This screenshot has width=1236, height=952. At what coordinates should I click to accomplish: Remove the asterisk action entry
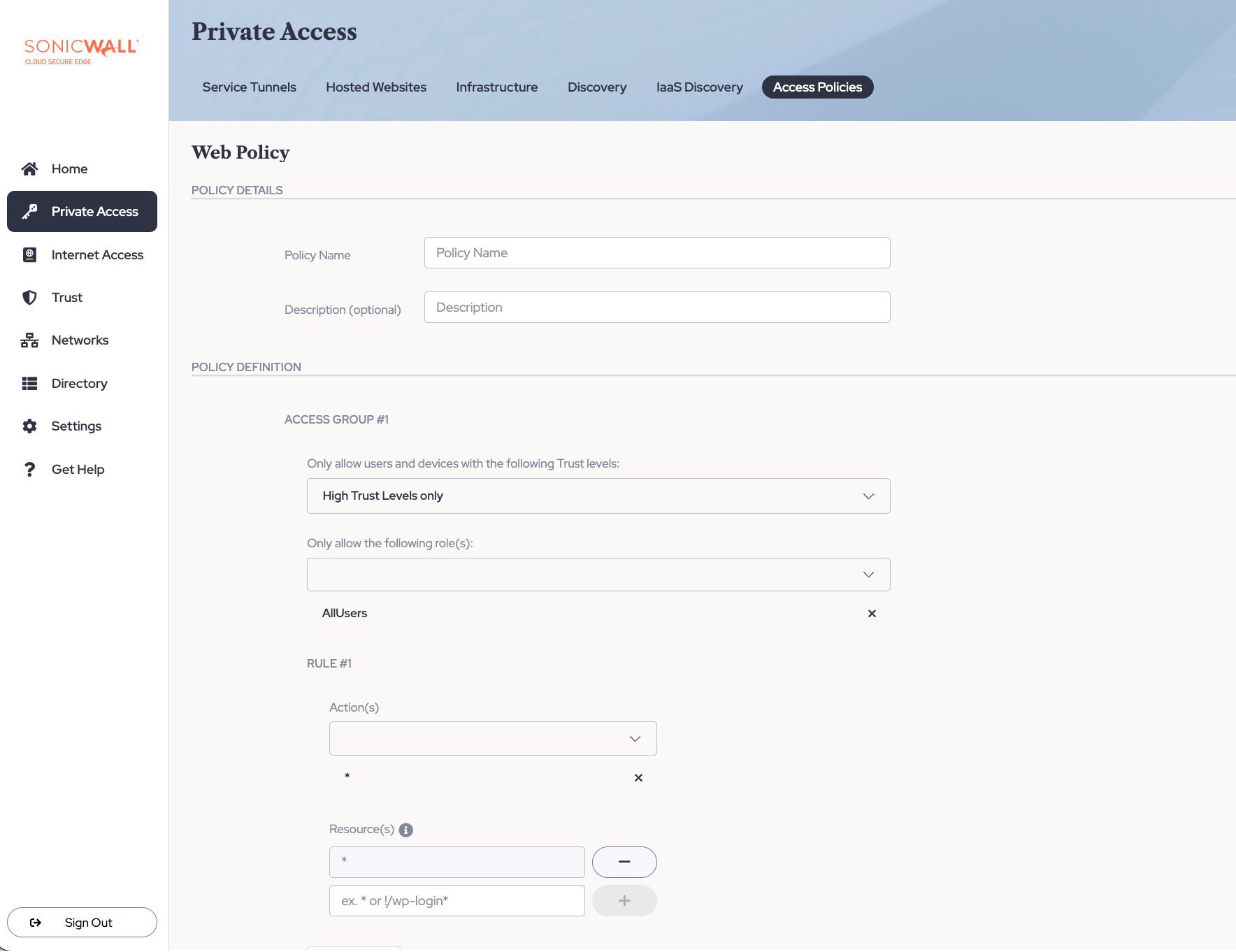(x=638, y=777)
